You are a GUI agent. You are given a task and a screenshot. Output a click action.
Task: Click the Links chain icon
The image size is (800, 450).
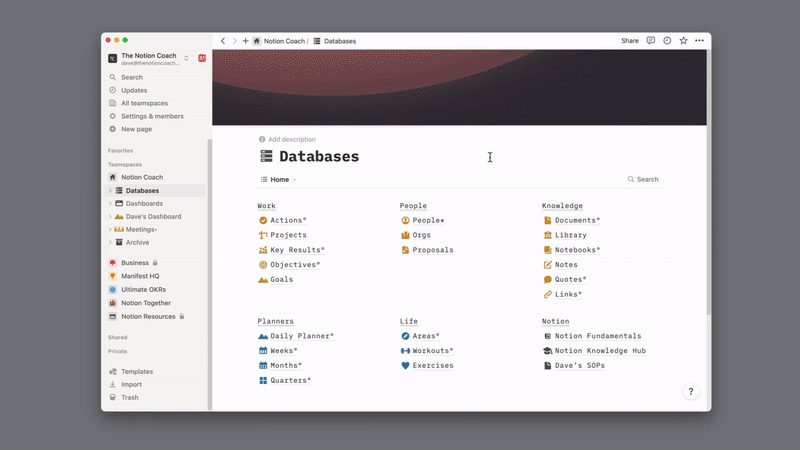pyautogui.click(x=547, y=294)
